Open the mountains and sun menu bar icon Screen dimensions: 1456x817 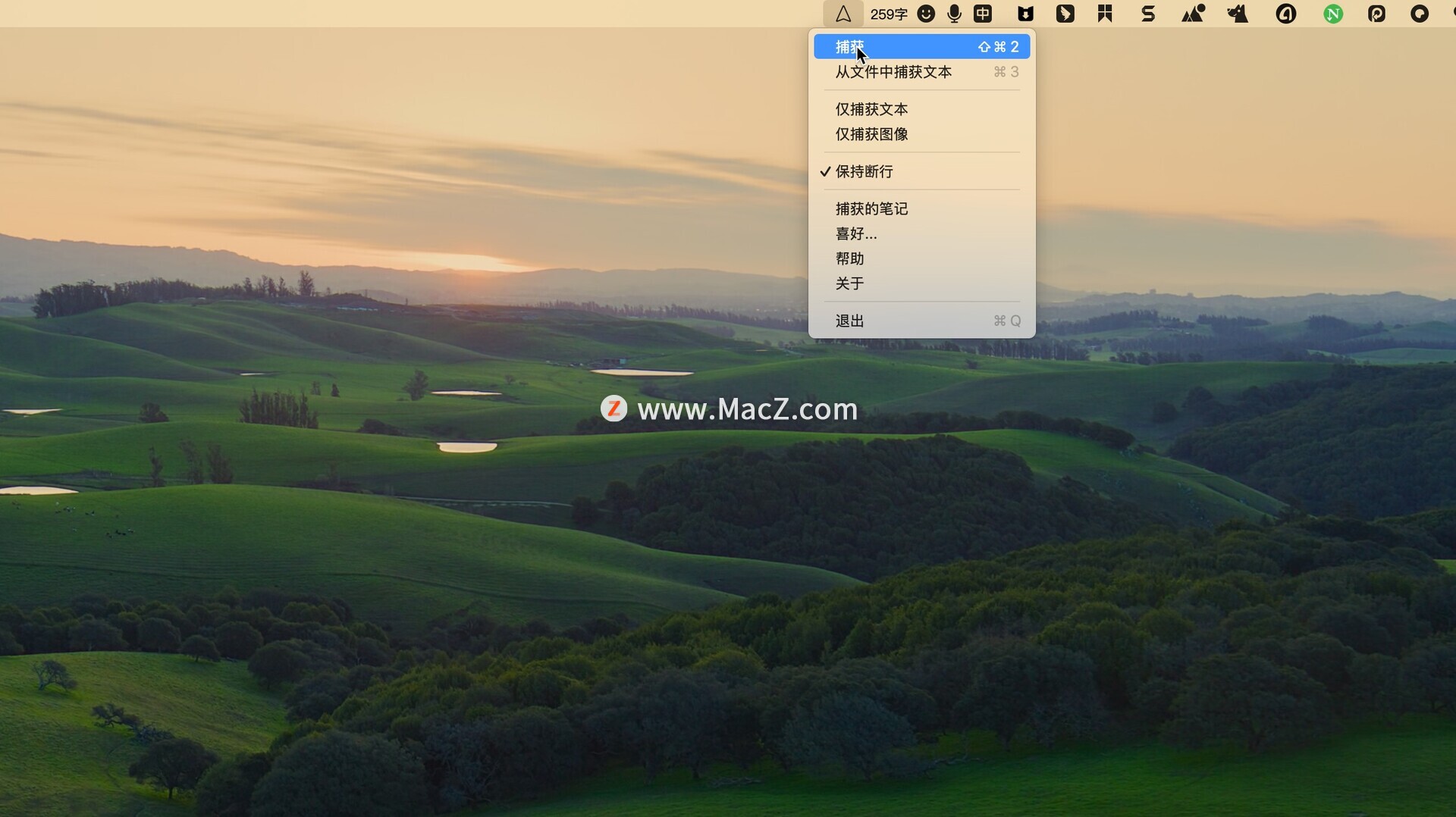point(1193,14)
